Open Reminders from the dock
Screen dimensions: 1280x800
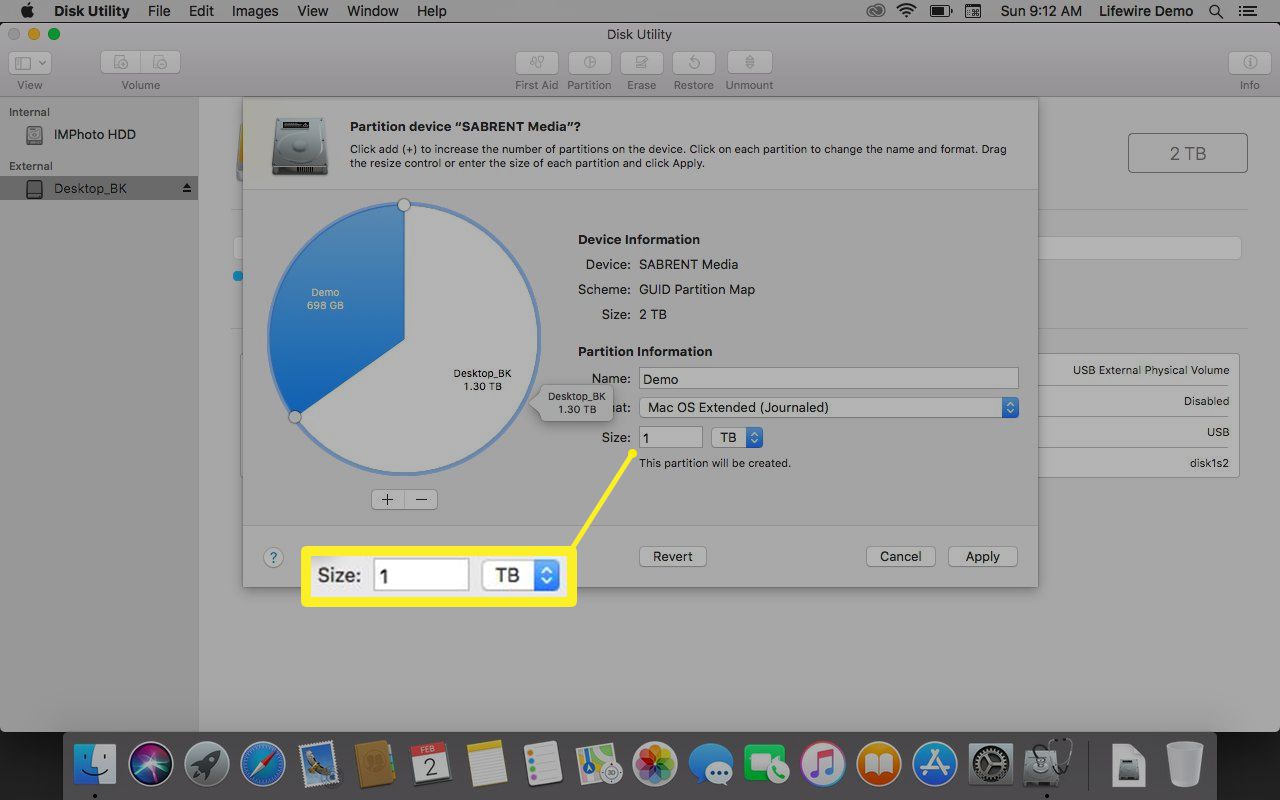tap(543, 765)
